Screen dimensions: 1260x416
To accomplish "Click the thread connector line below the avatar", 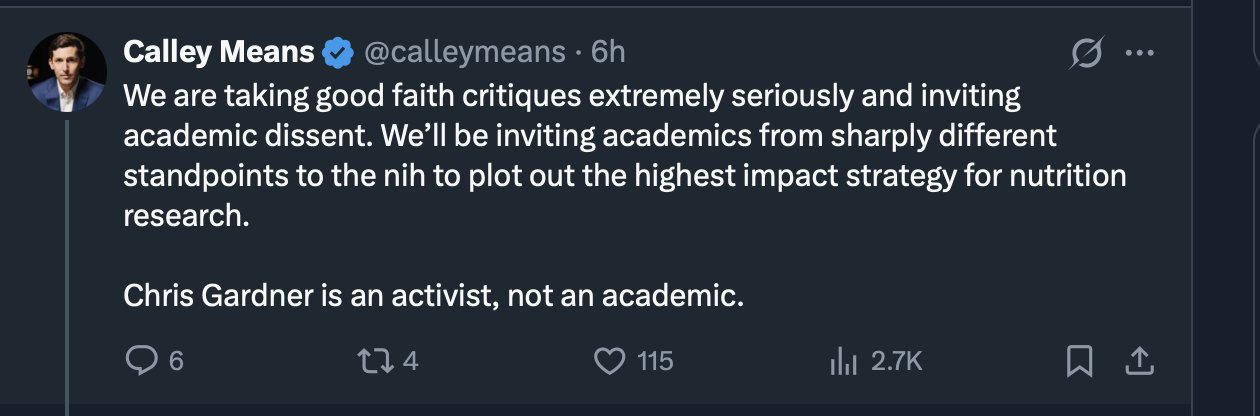I will coord(67,260).
